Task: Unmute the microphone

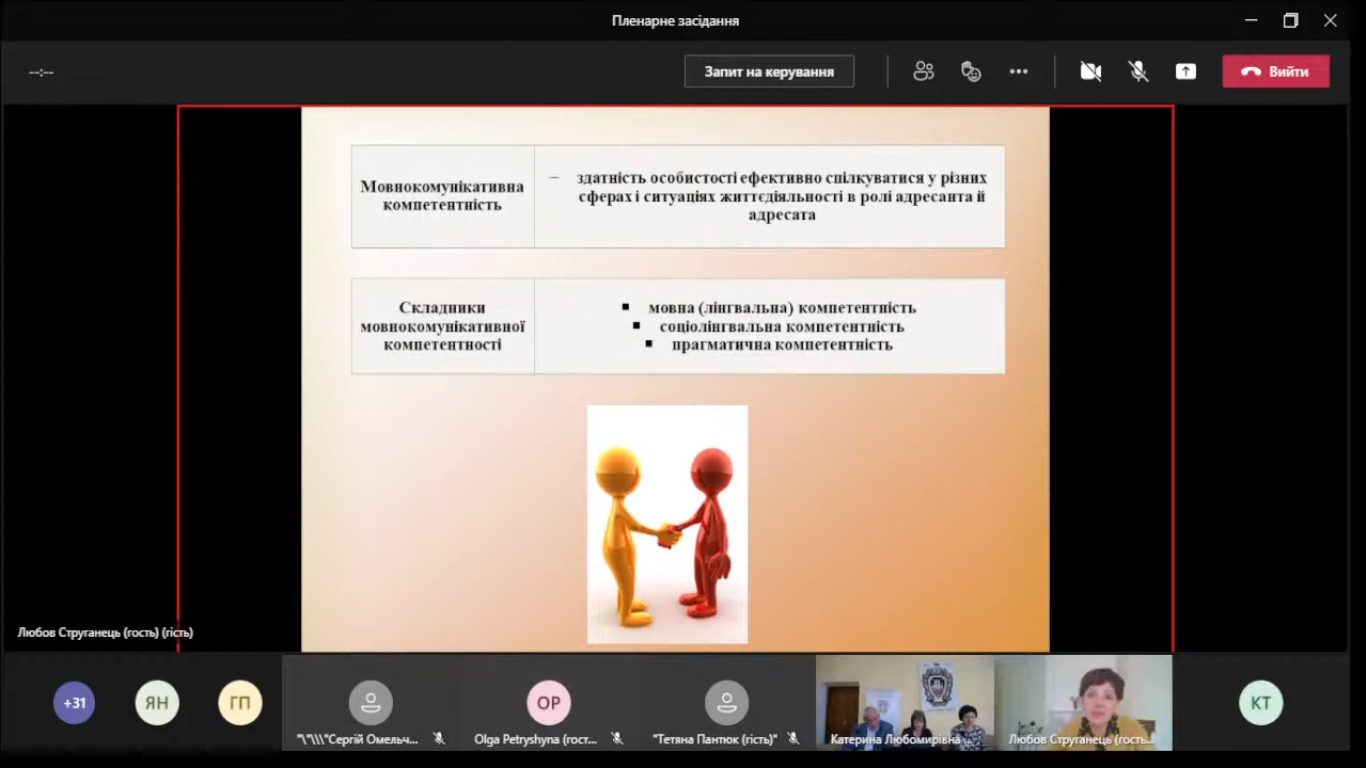Action: coord(1138,72)
